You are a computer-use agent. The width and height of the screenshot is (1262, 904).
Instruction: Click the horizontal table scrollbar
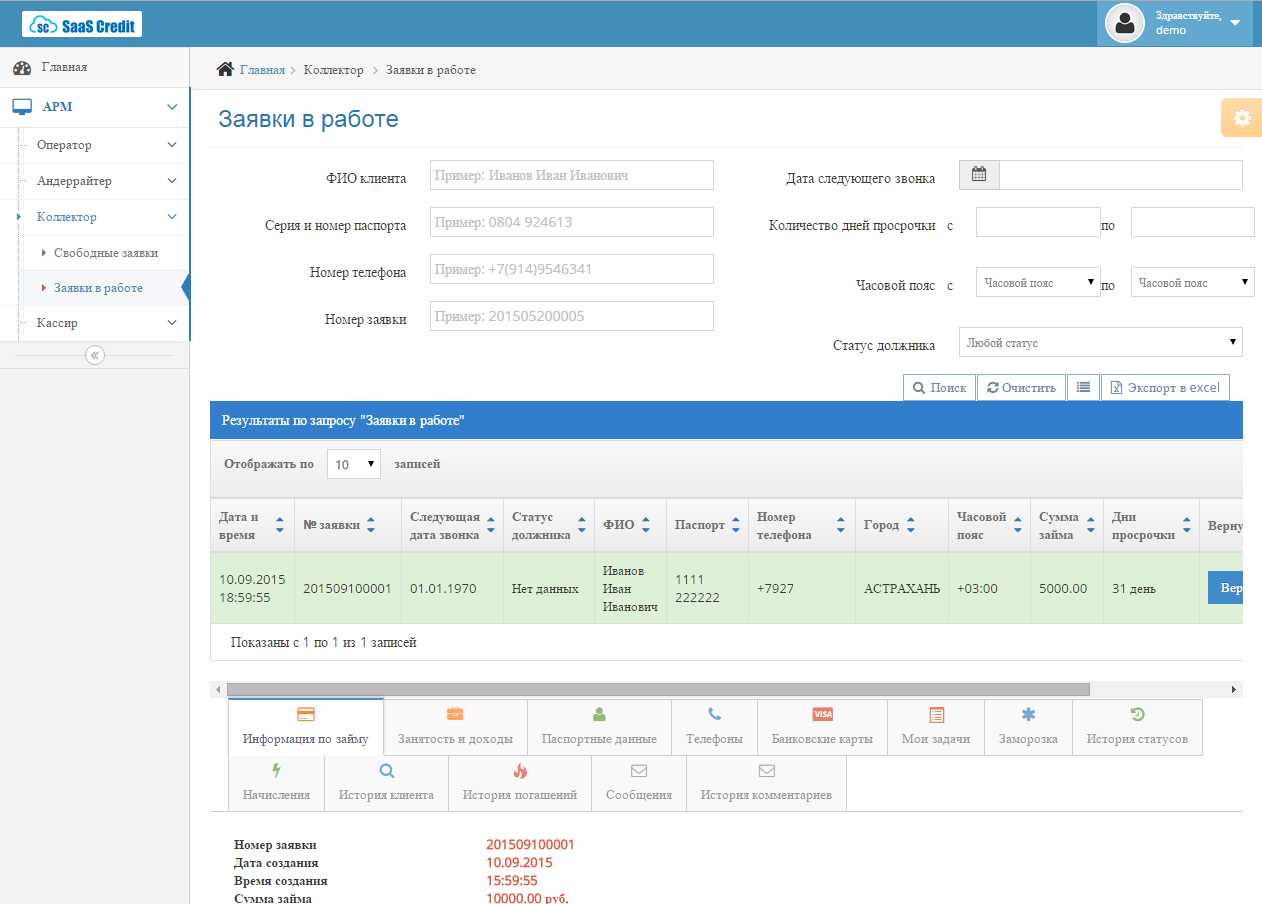click(658, 689)
